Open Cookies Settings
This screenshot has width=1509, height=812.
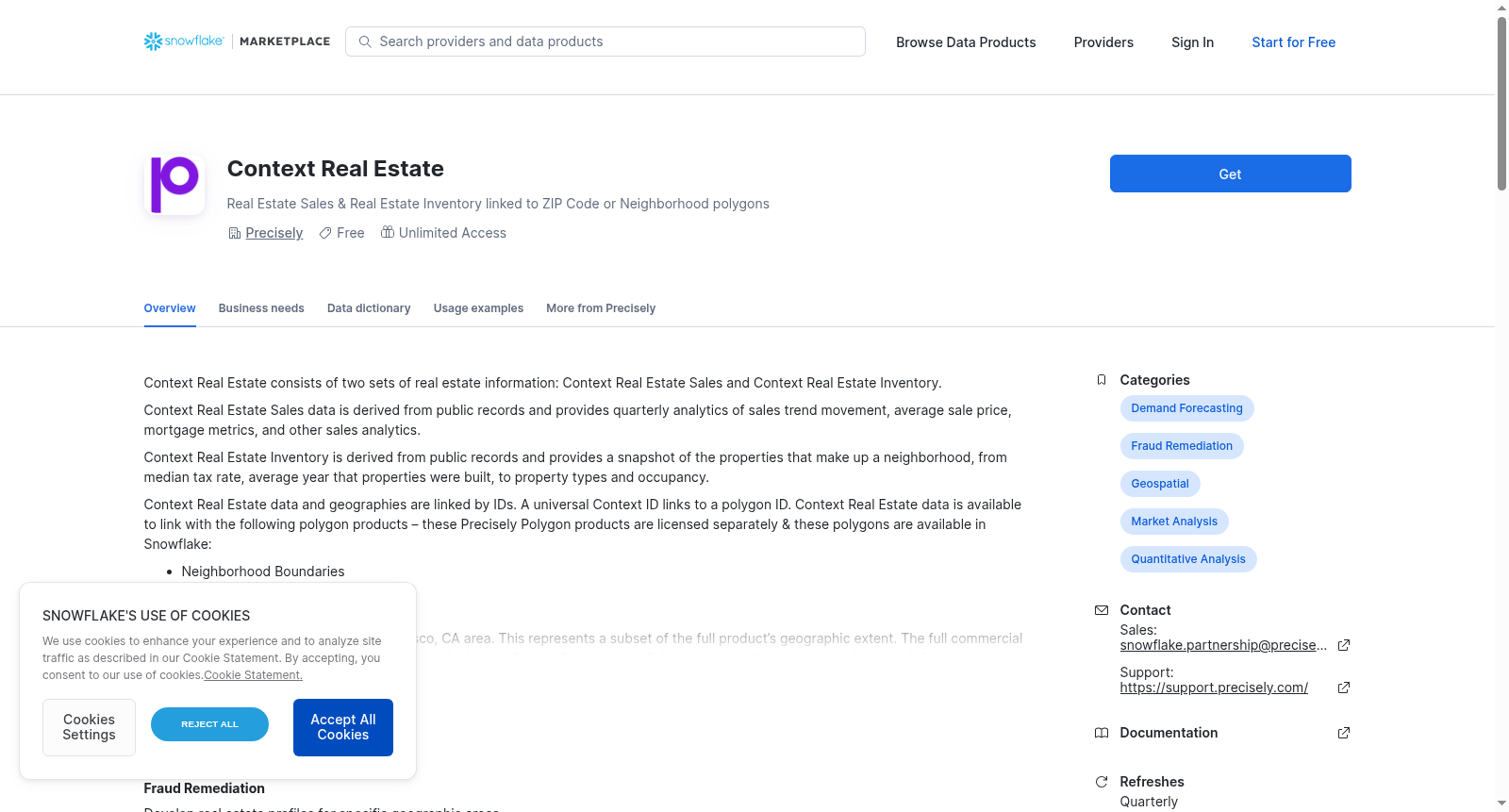[x=89, y=727]
